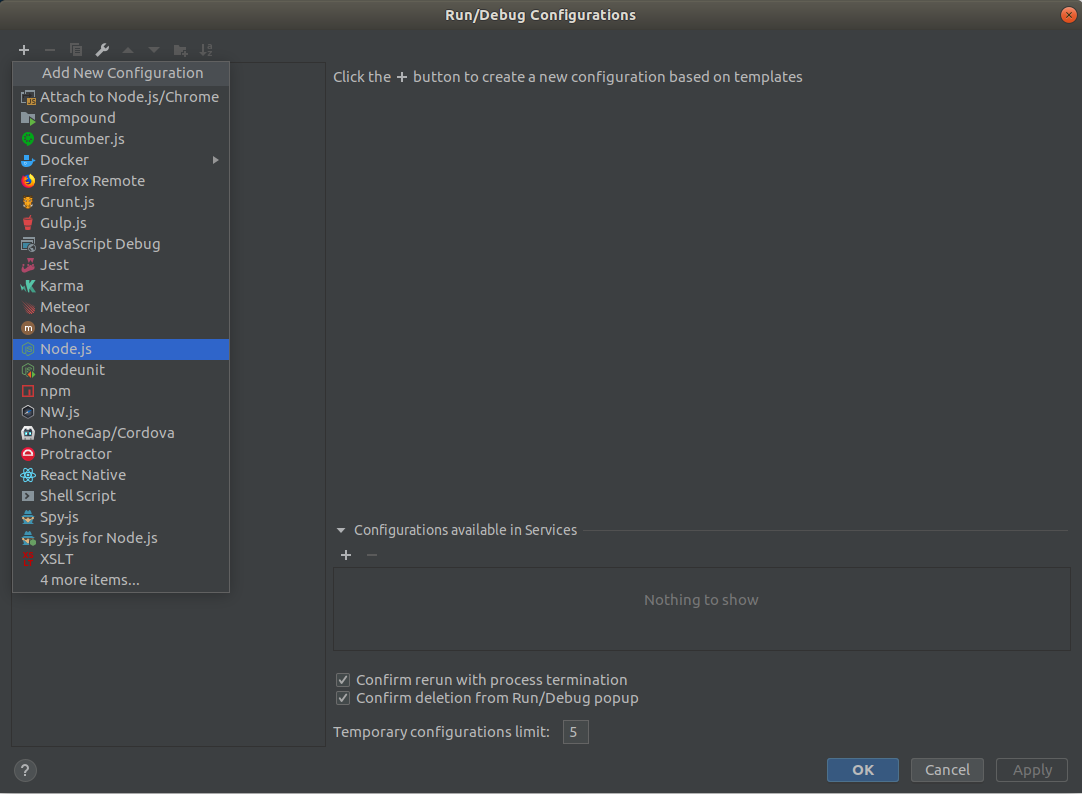Click the React Native atom icon
This screenshot has width=1082, height=794.
[x=28, y=475]
